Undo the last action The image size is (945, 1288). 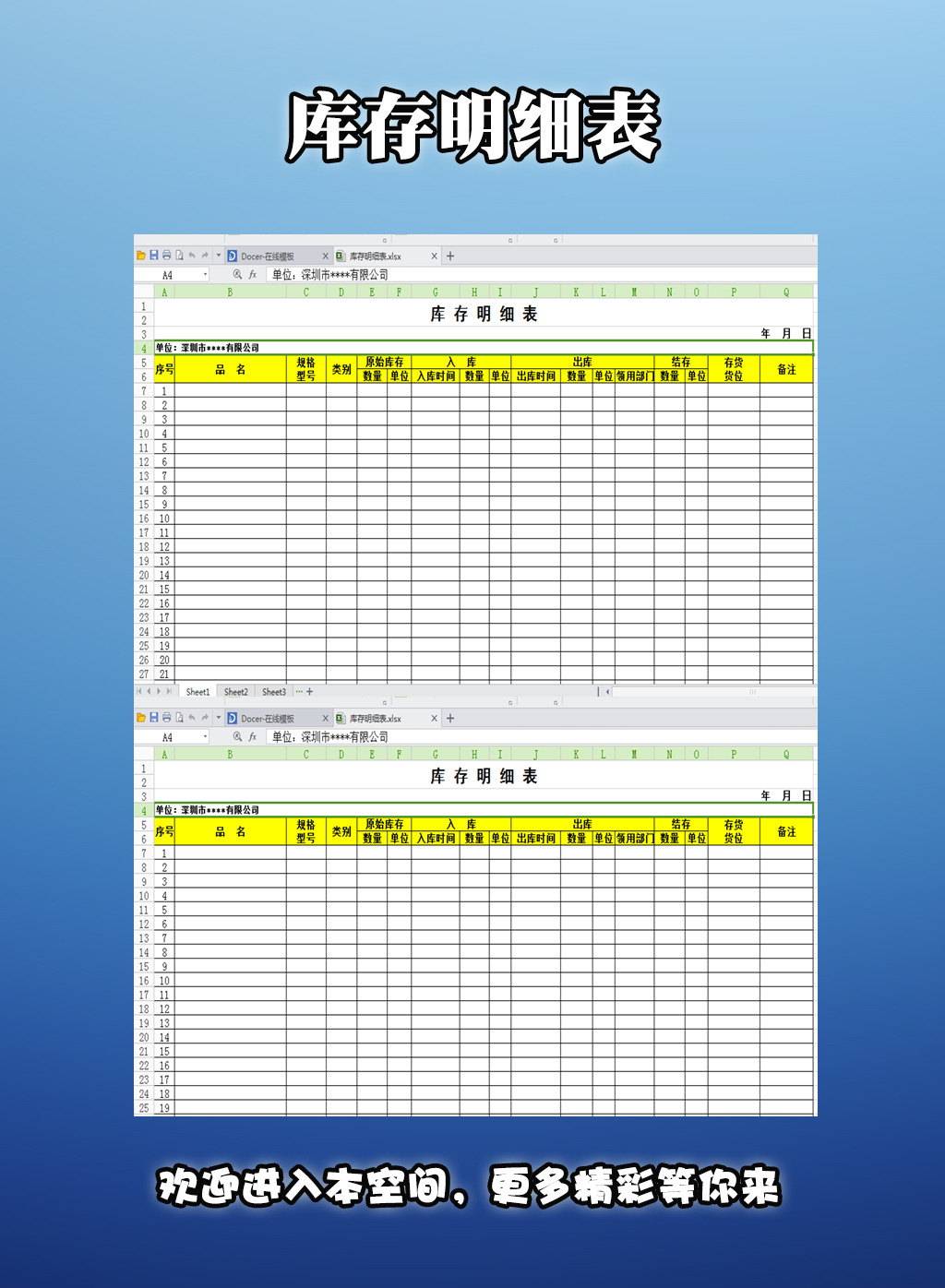(191, 256)
